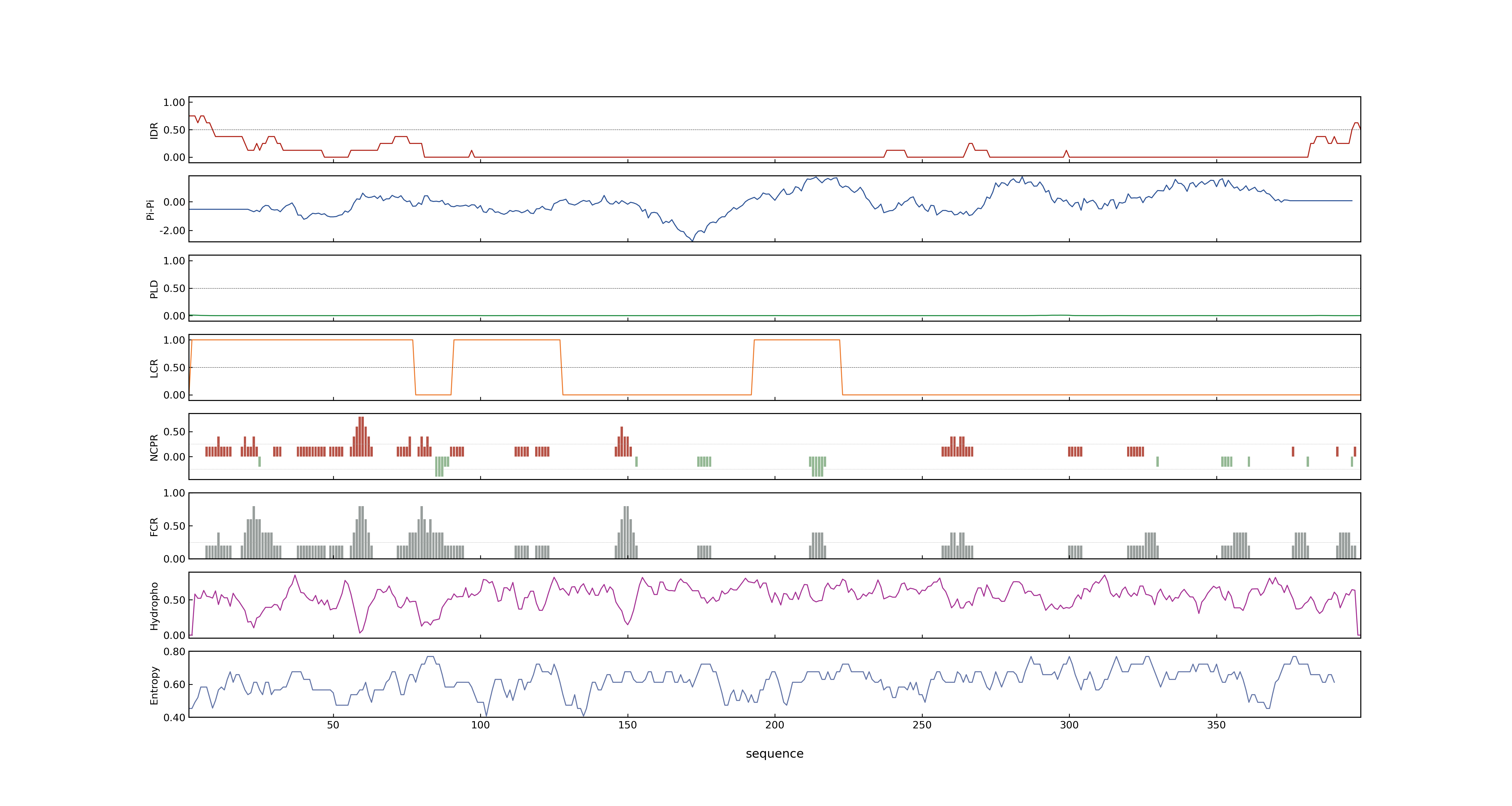This screenshot has width=1512, height=806.
Task: Click x-axis tick label 250
Action: click(922, 725)
